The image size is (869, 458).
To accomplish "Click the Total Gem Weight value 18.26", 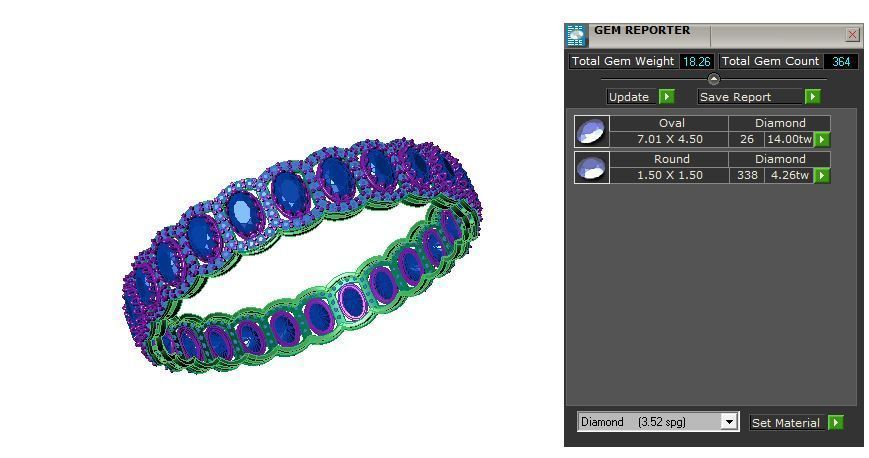I will tap(697, 62).
